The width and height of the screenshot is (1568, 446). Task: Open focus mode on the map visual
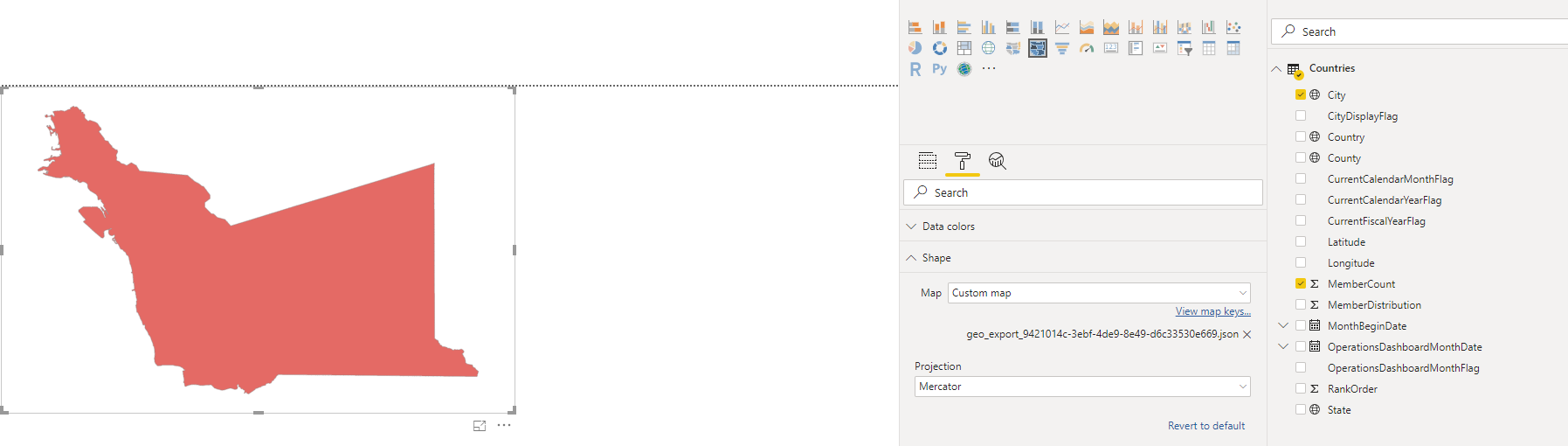coord(480,426)
